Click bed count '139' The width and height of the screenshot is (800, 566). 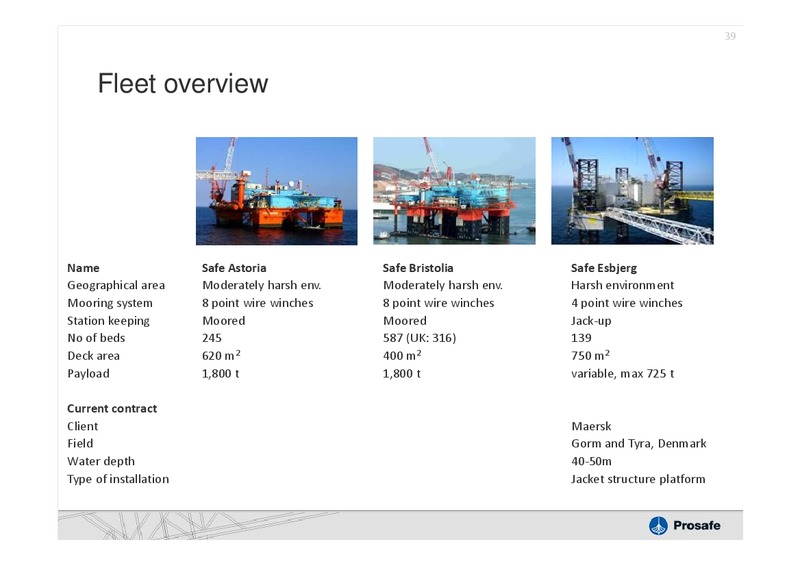tap(581, 338)
